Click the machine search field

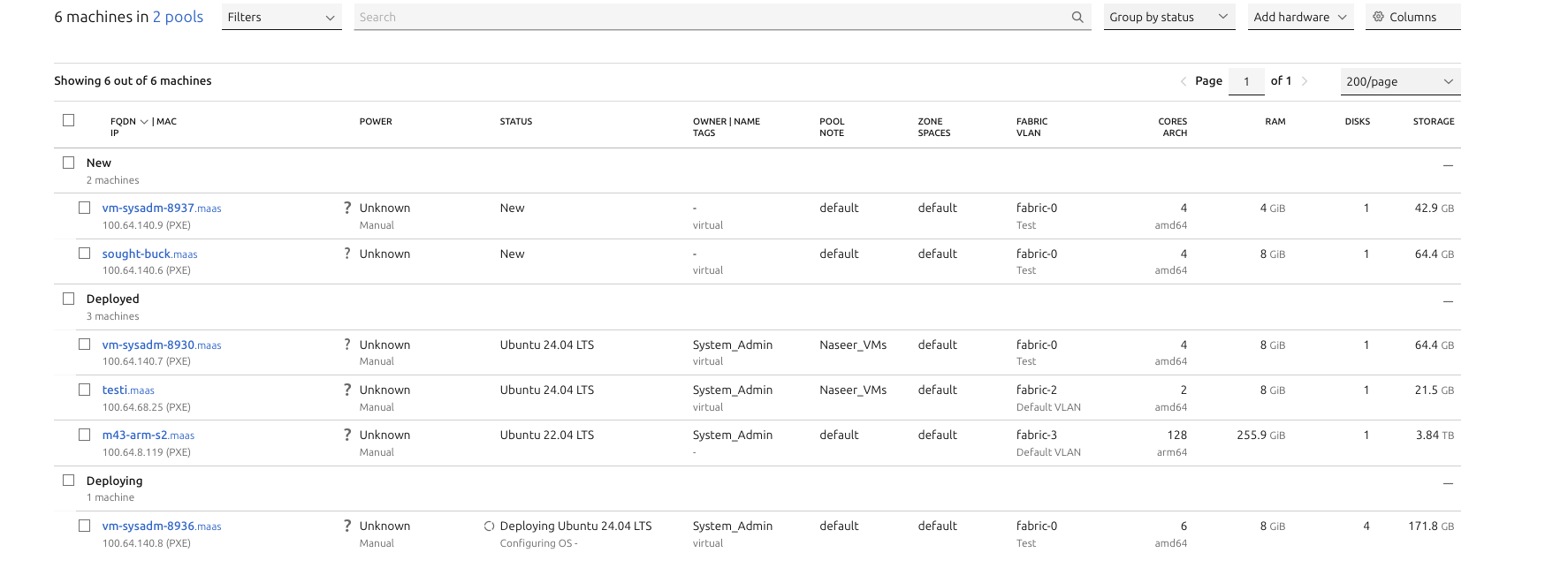(707, 17)
